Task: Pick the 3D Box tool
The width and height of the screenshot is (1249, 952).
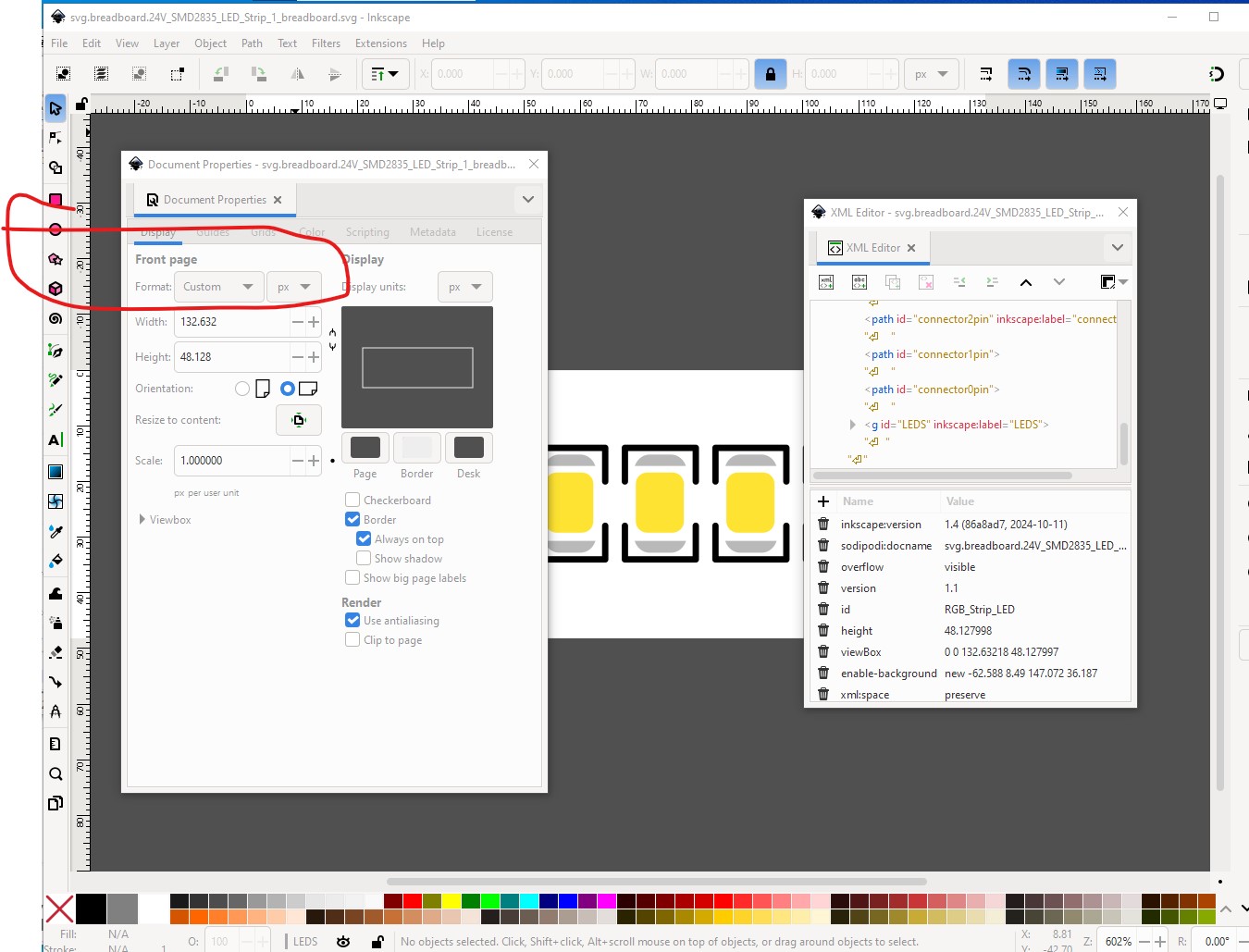Action: pos(56,289)
